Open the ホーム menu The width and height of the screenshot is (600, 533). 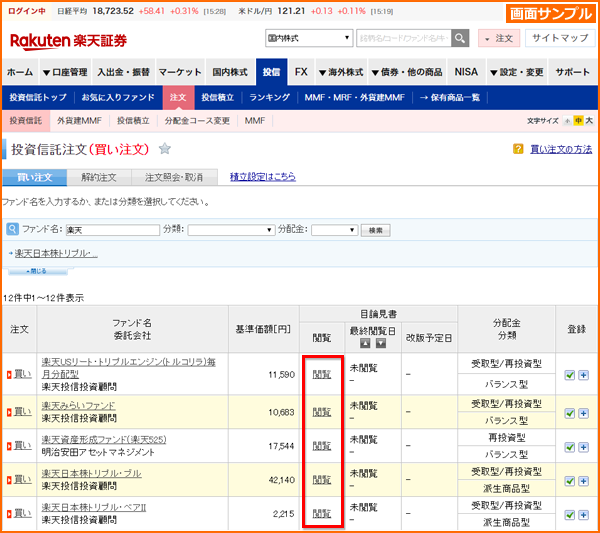click(x=20, y=72)
